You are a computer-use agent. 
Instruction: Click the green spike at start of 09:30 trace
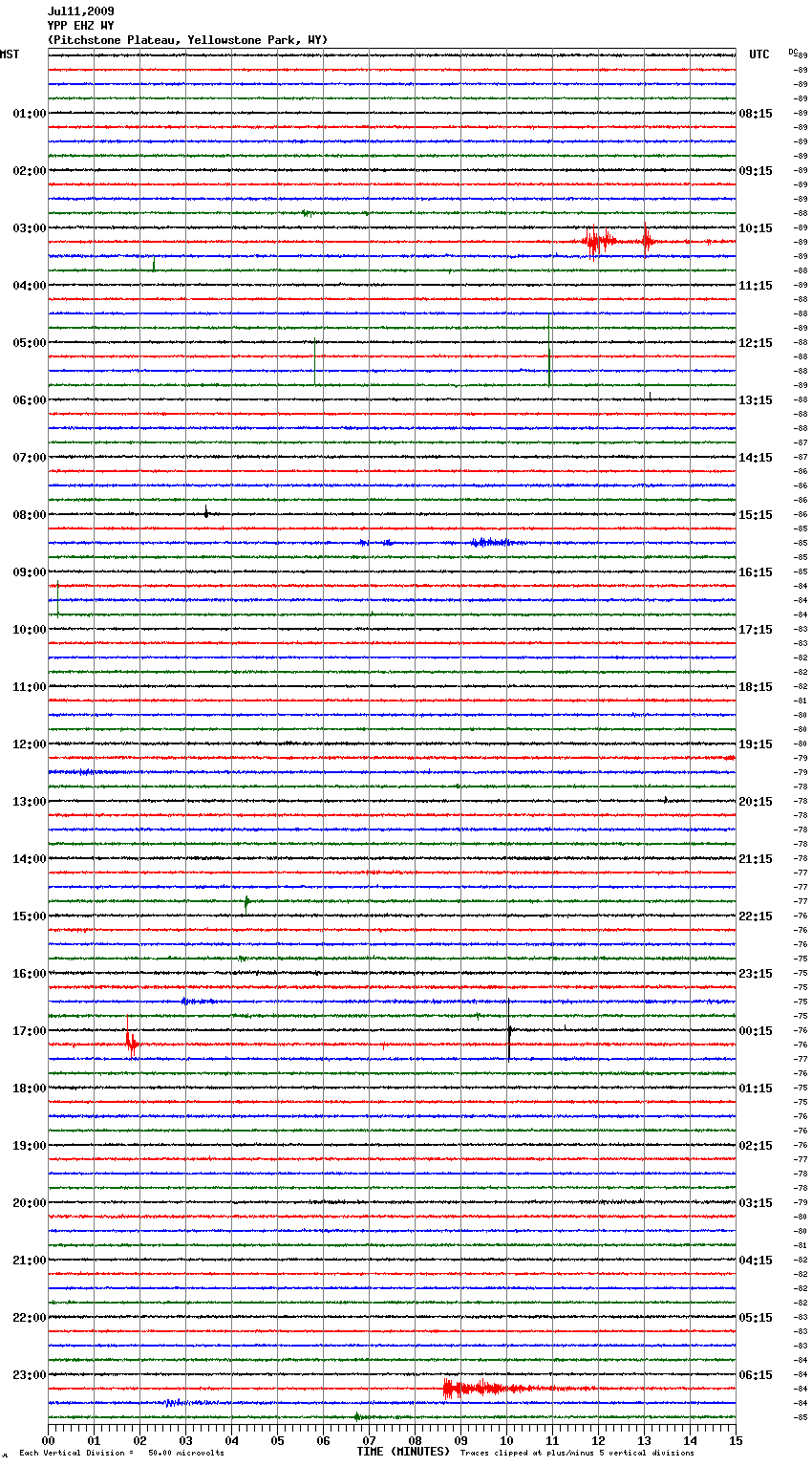click(x=58, y=598)
